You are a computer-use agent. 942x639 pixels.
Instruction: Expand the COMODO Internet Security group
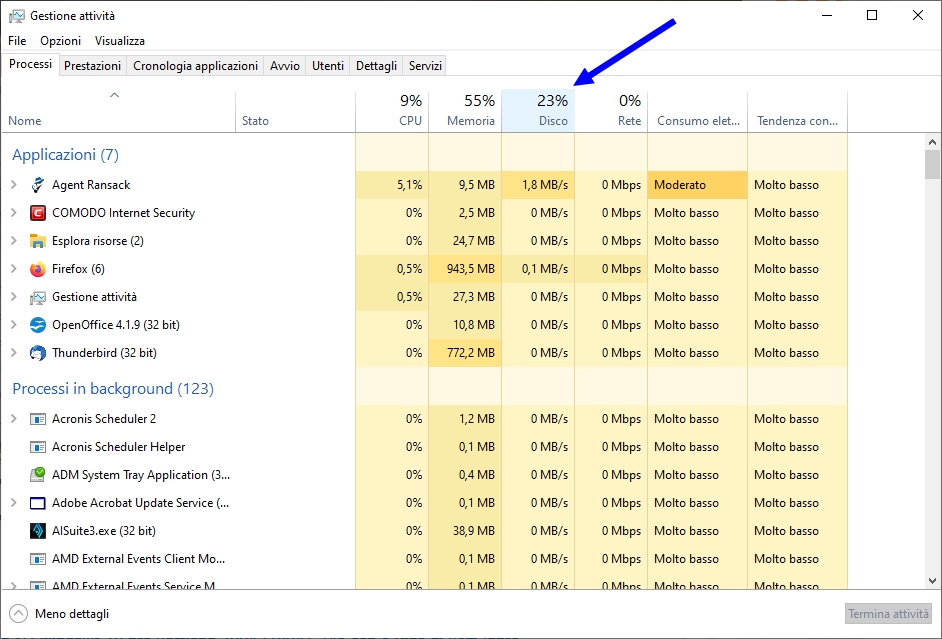[x=14, y=213]
